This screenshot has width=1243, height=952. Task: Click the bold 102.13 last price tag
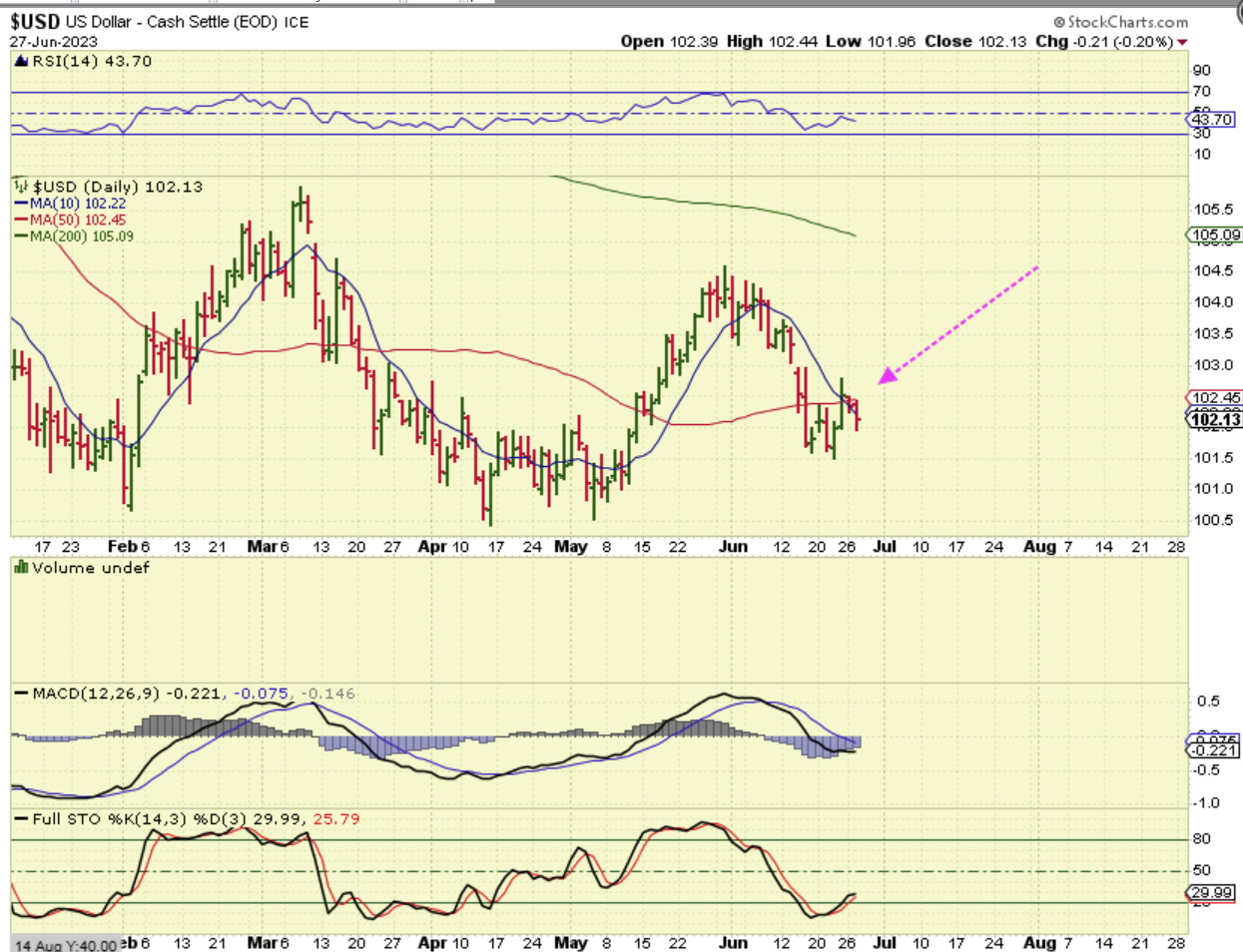click(x=1216, y=420)
